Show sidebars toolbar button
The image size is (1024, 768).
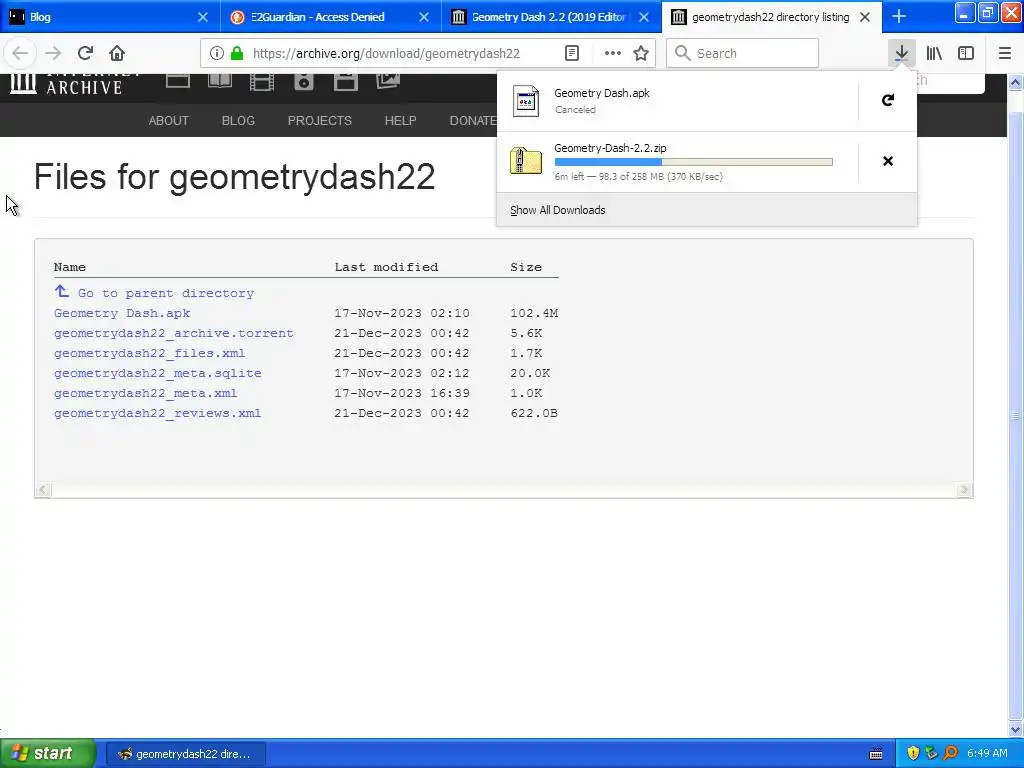click(966, 53)
